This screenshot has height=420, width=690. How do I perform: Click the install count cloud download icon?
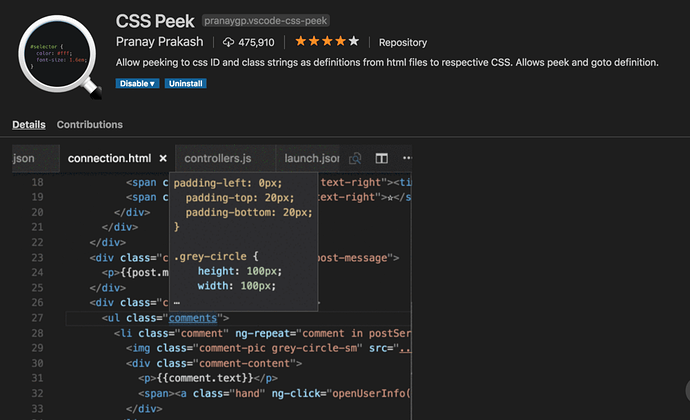click(228, 42)
